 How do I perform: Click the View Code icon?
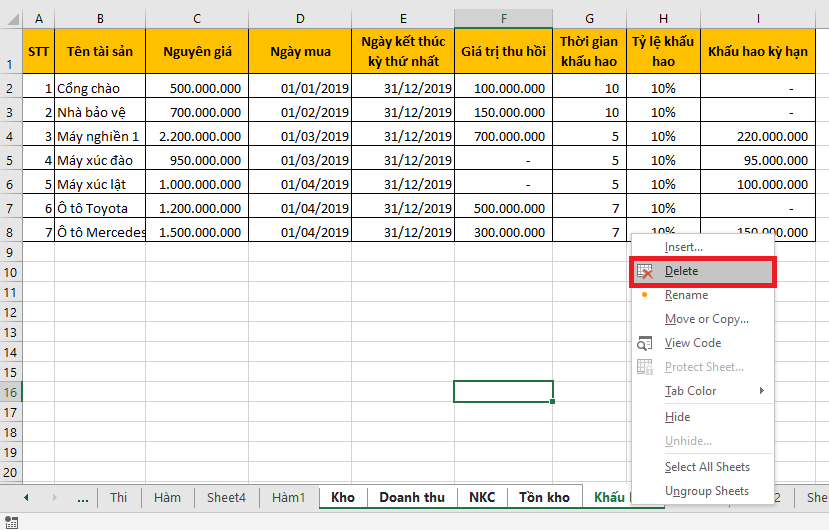(x=645, y=343)
